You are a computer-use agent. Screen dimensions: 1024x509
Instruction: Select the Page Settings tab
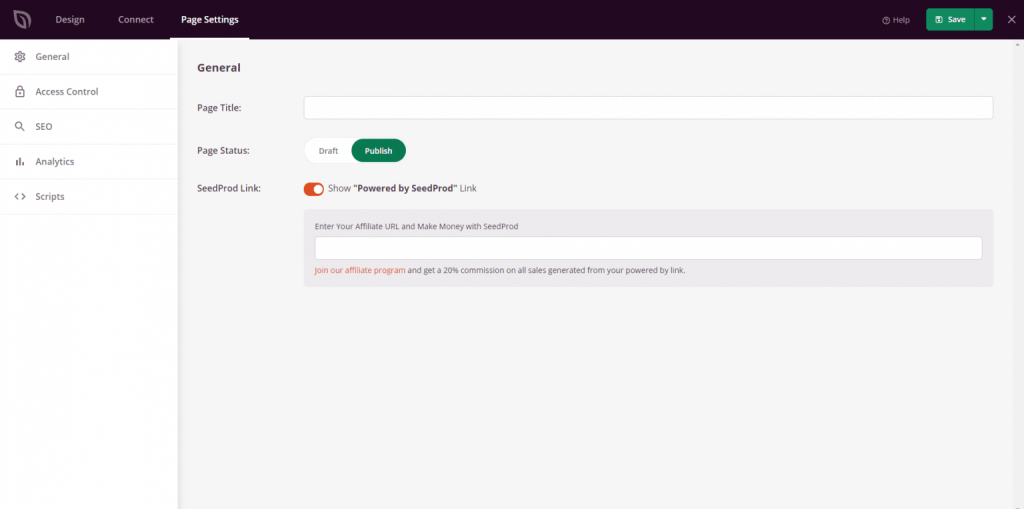pyautogui.click(x=210, y=20)
